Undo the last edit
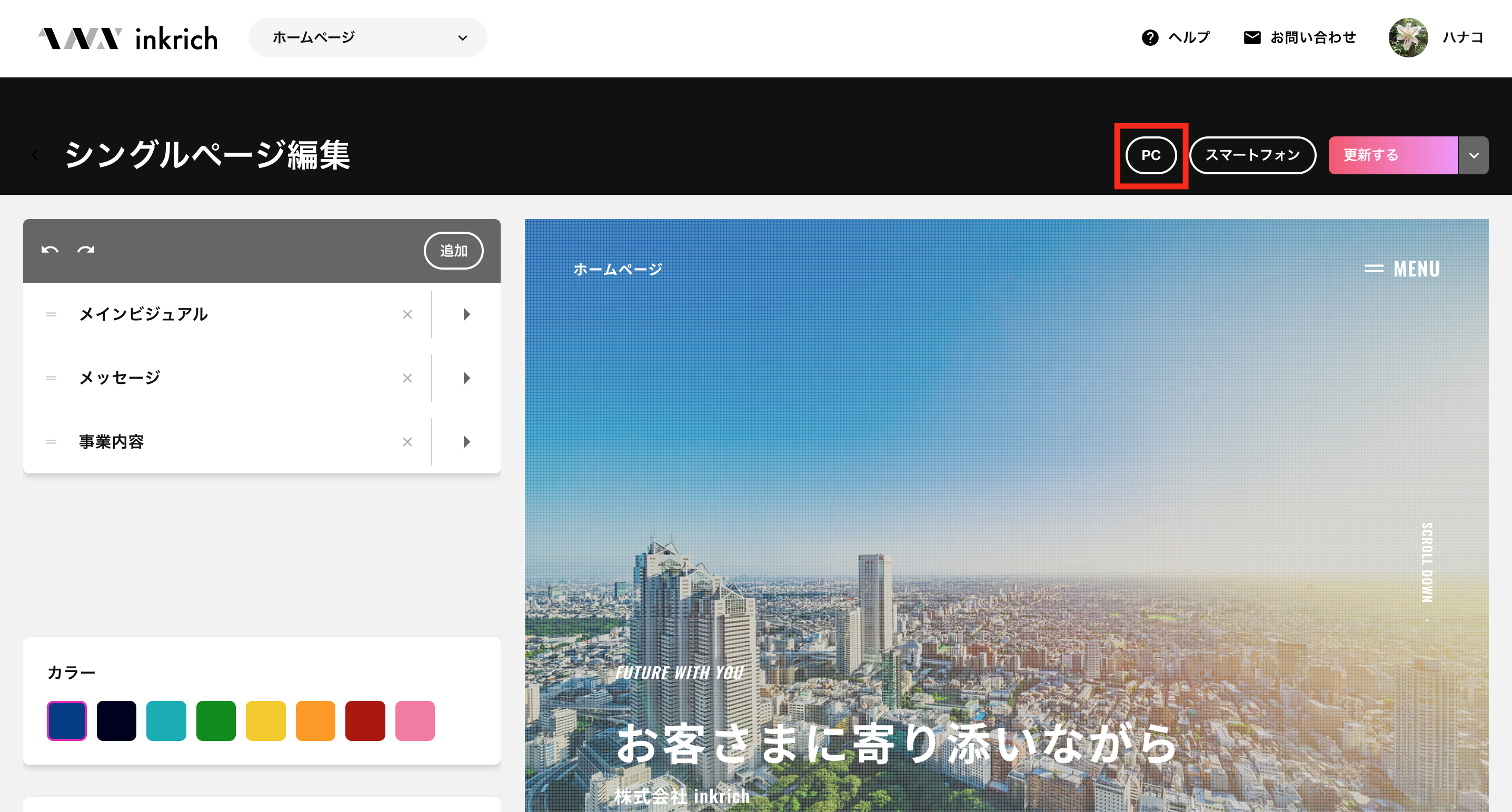This screenshot has height=812, width=1512. coord(50,250)
